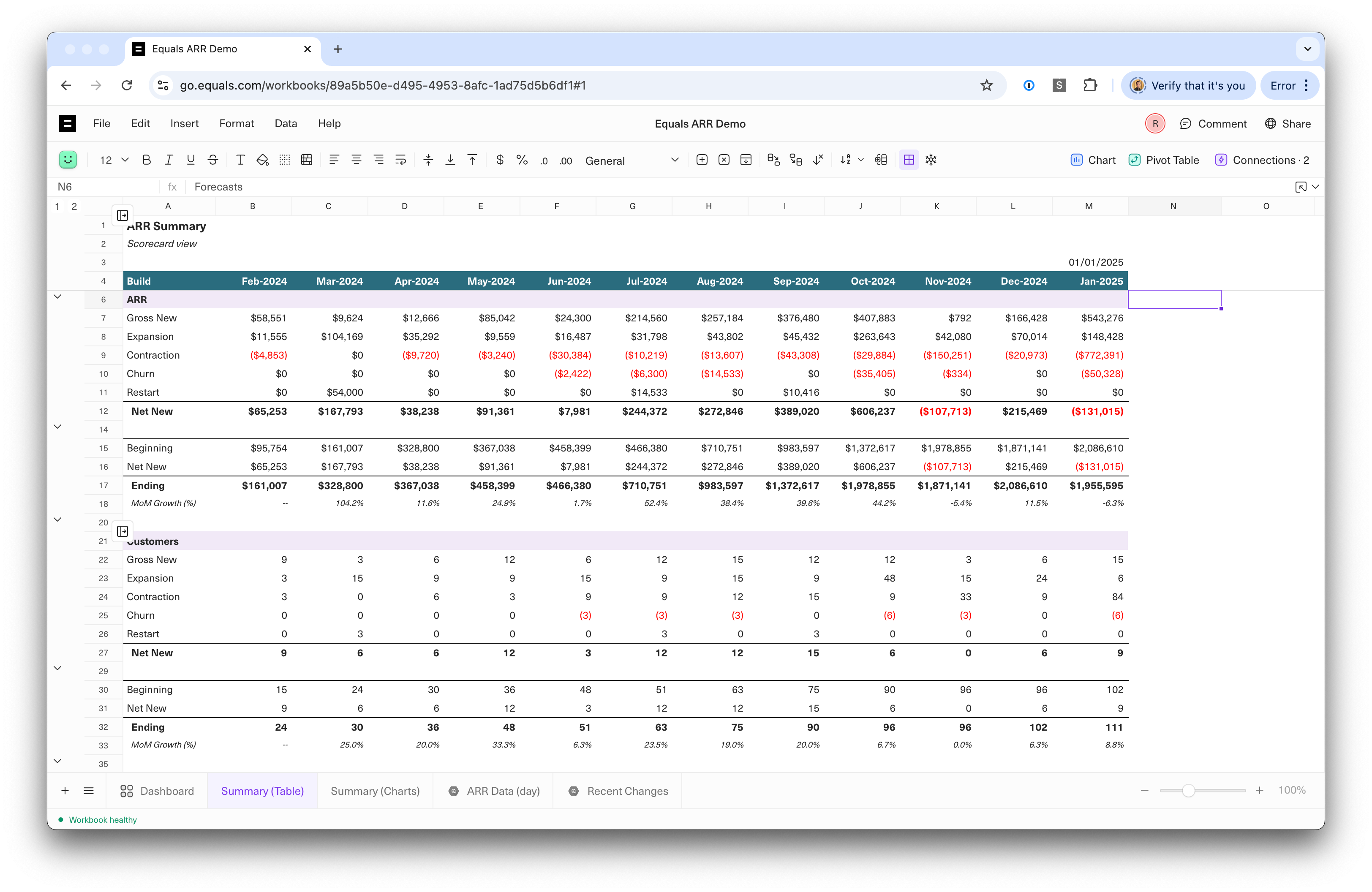
Task: Open the General number format dropdown
Action: click(673, 160)
